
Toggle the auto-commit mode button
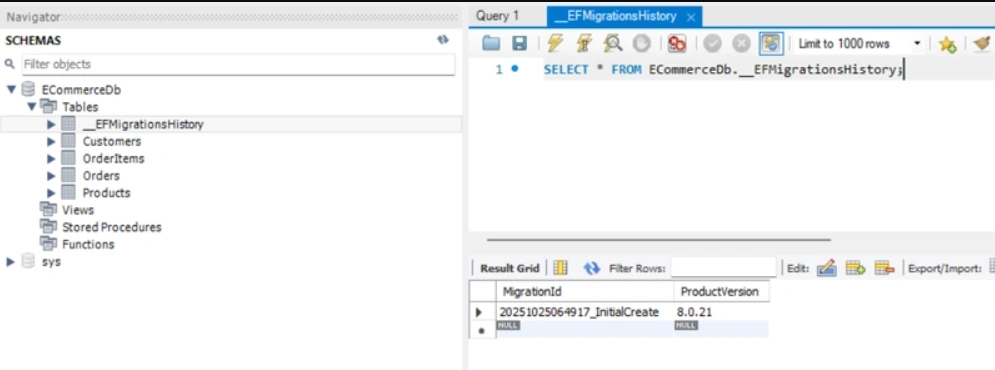(771, 43)
